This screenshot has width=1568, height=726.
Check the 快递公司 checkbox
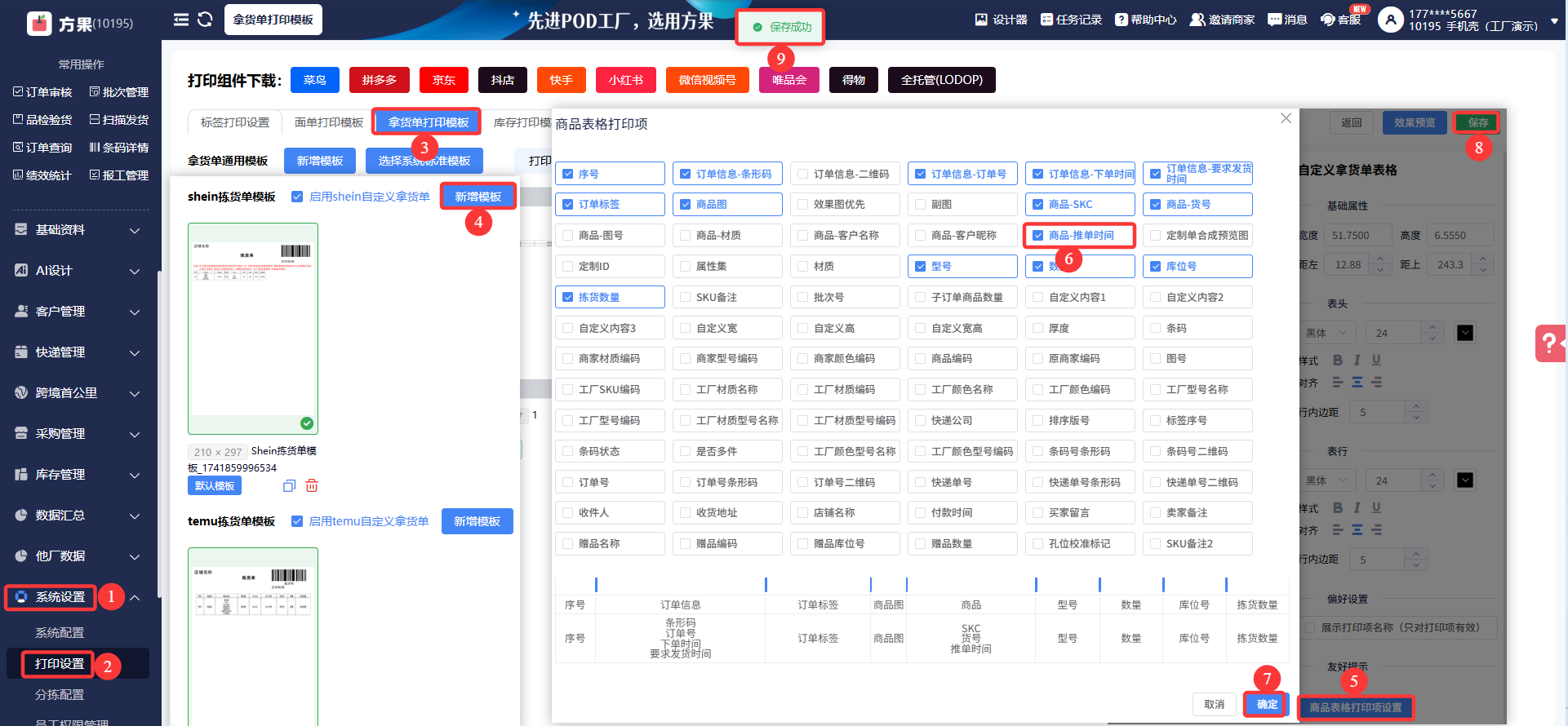[921, 421]
